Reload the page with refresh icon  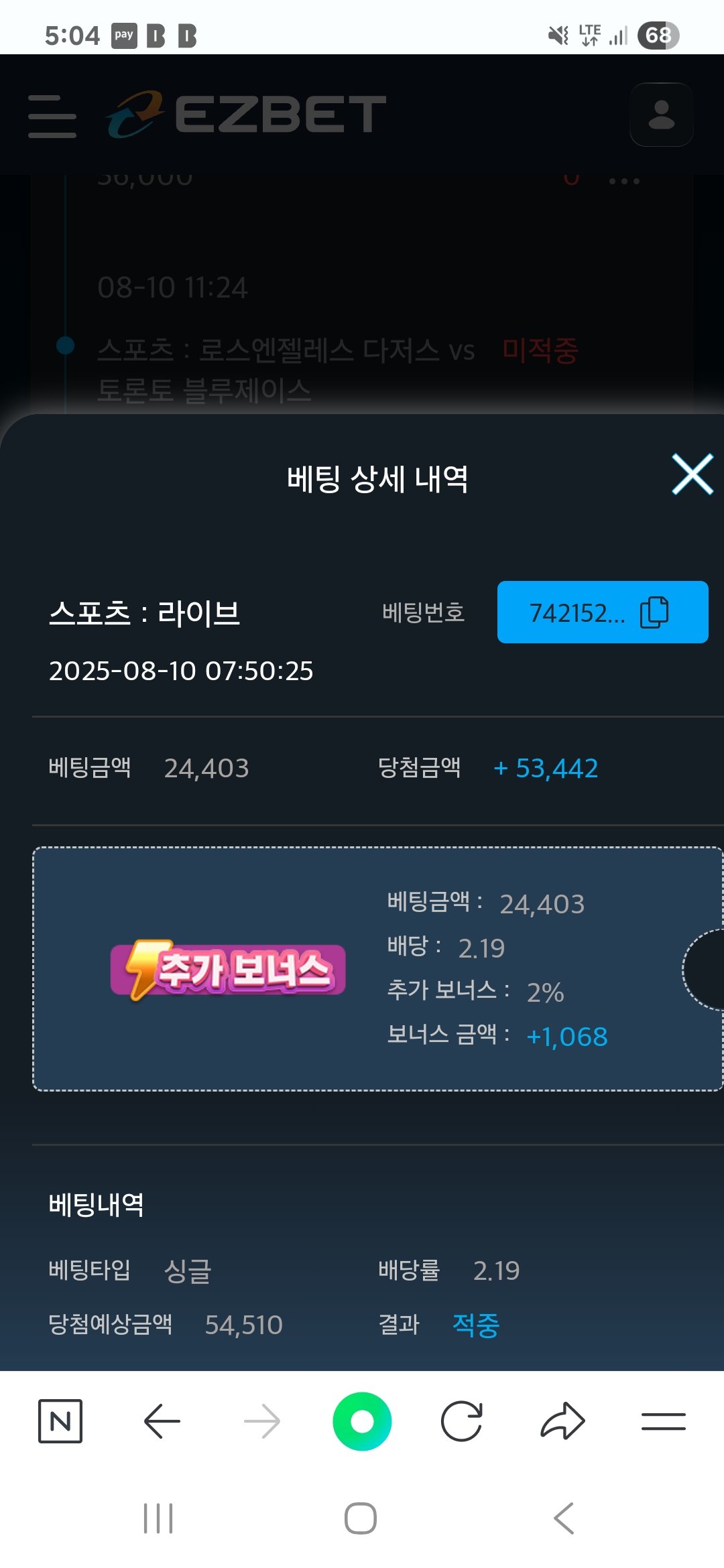tap(462, 1421)
